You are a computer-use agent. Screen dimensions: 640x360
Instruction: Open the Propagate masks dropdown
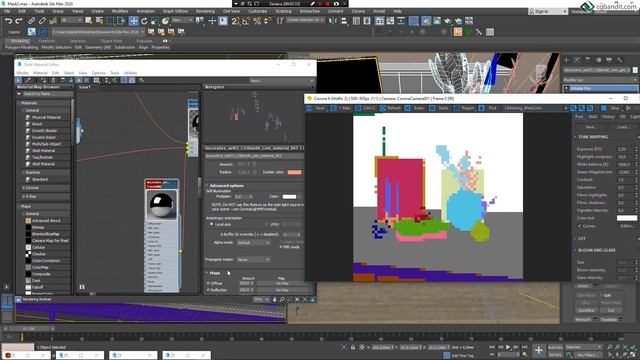(x=253, y=259)
